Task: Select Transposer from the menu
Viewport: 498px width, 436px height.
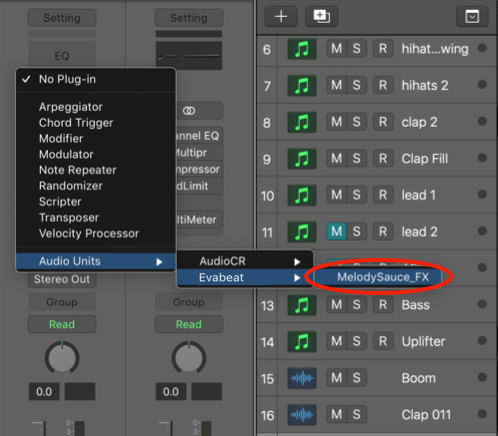Action: (96, 218)
